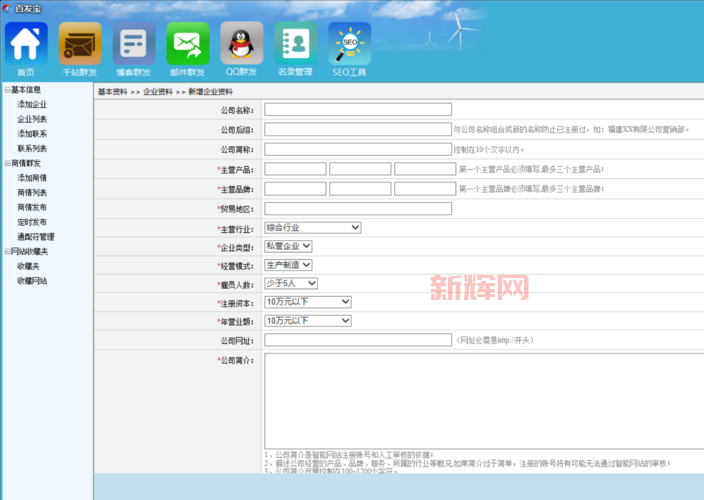Open the 千站群发 envelope icon
Image resolution: width=704 pixels, height=500 pixels.
(x=80, y=44)
